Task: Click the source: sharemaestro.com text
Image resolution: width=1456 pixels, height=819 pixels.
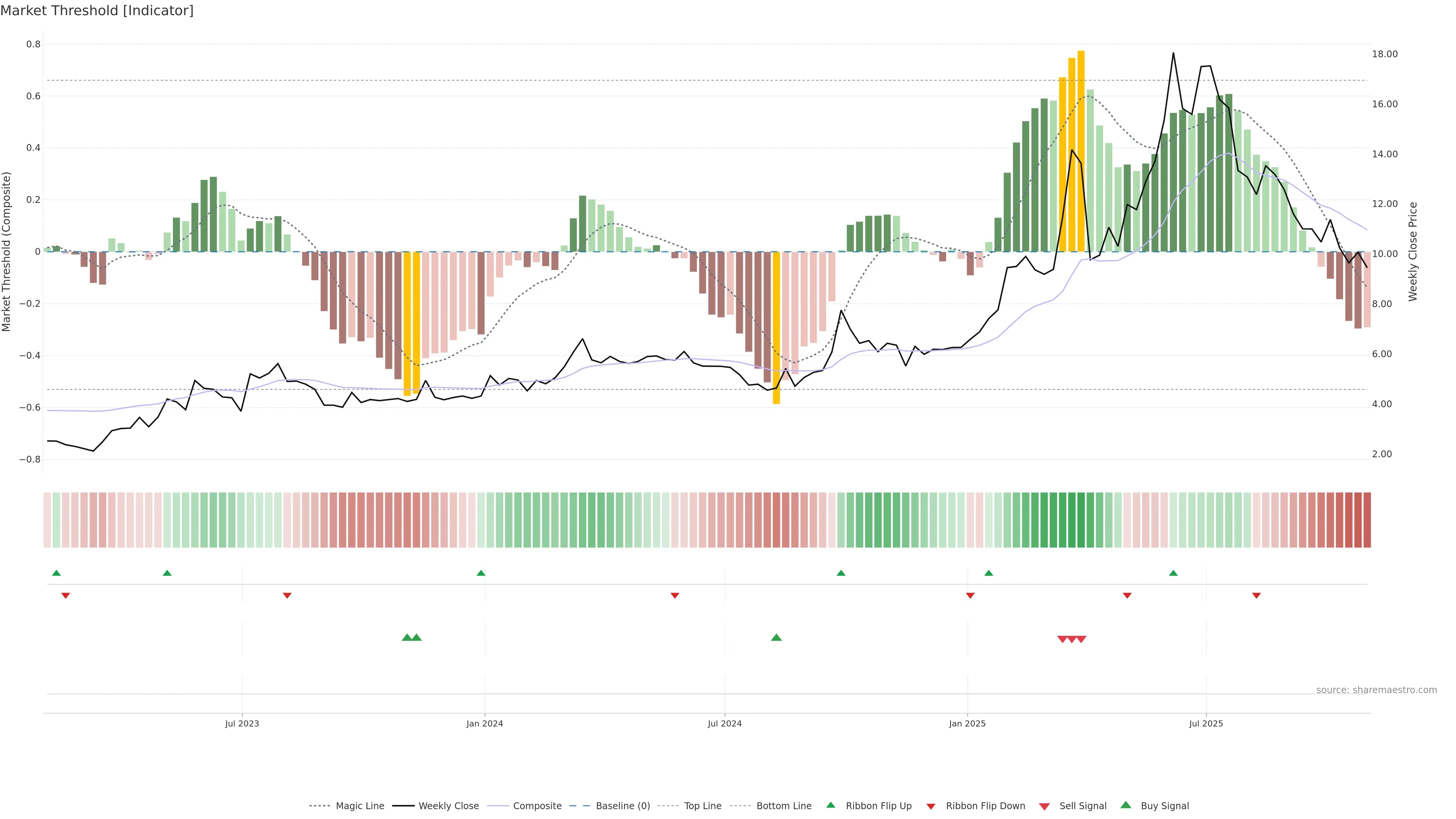Action: tap(1376, 690)
